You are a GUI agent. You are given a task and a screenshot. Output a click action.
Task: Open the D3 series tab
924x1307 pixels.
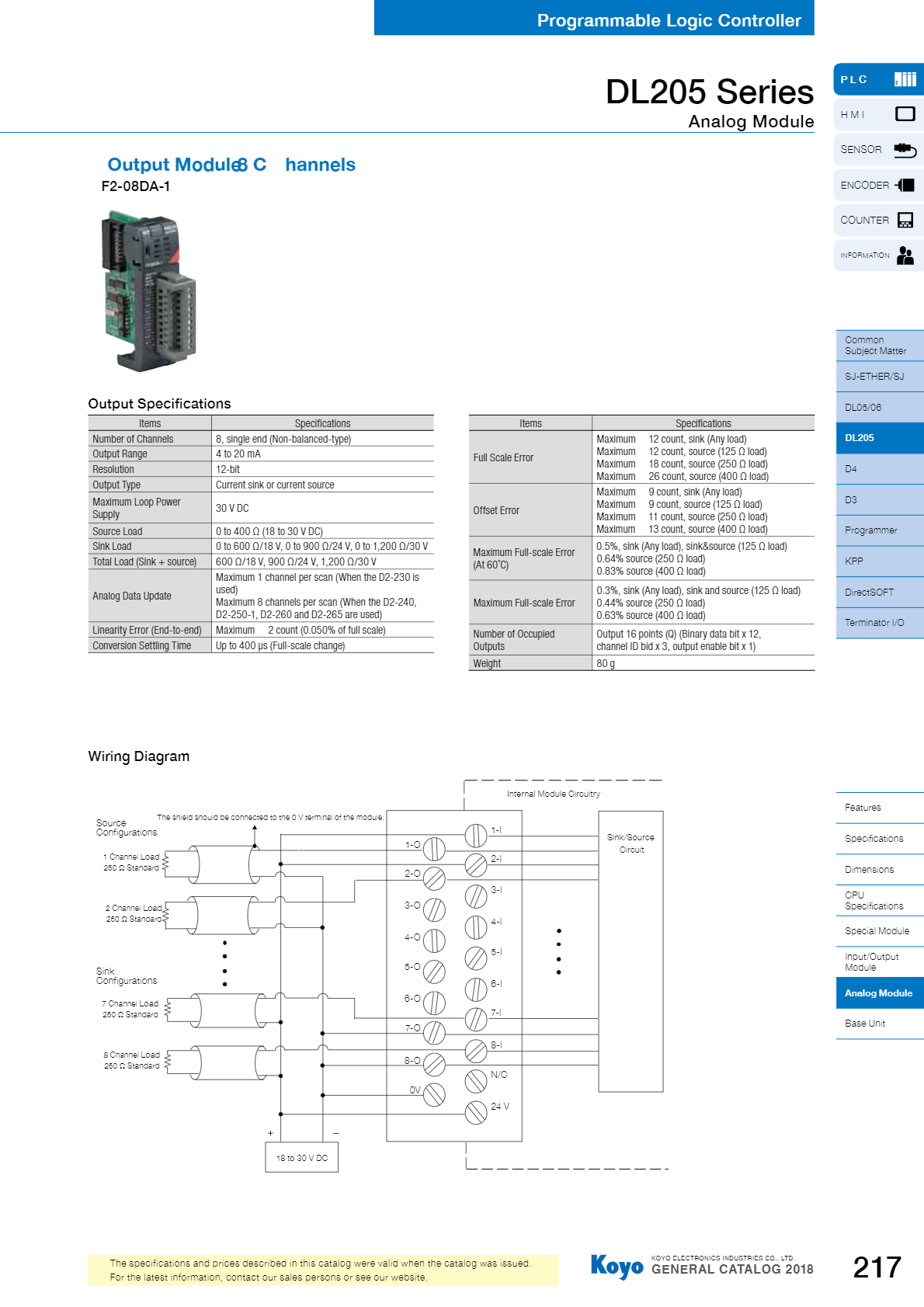point(880,500)
